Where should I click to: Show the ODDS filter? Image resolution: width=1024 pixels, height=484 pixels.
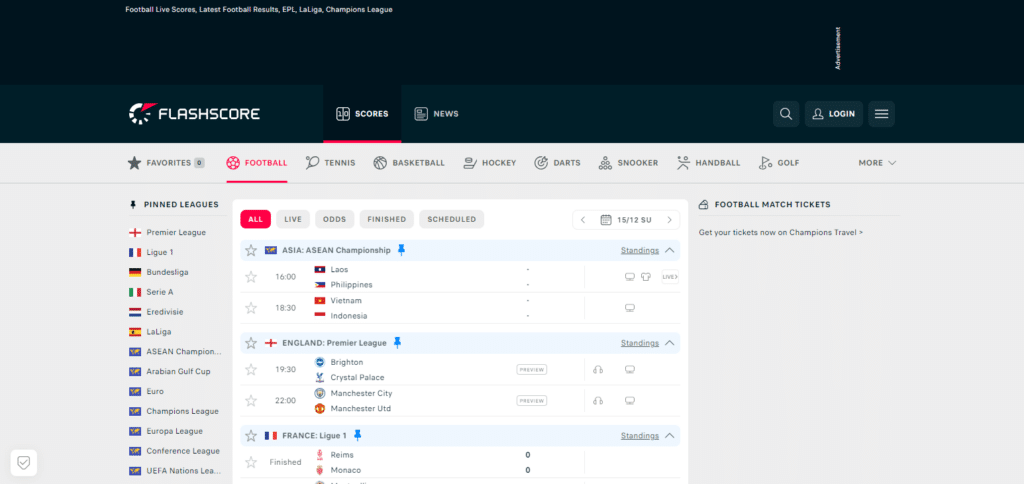pyautogui.click(x=334, y=219)
